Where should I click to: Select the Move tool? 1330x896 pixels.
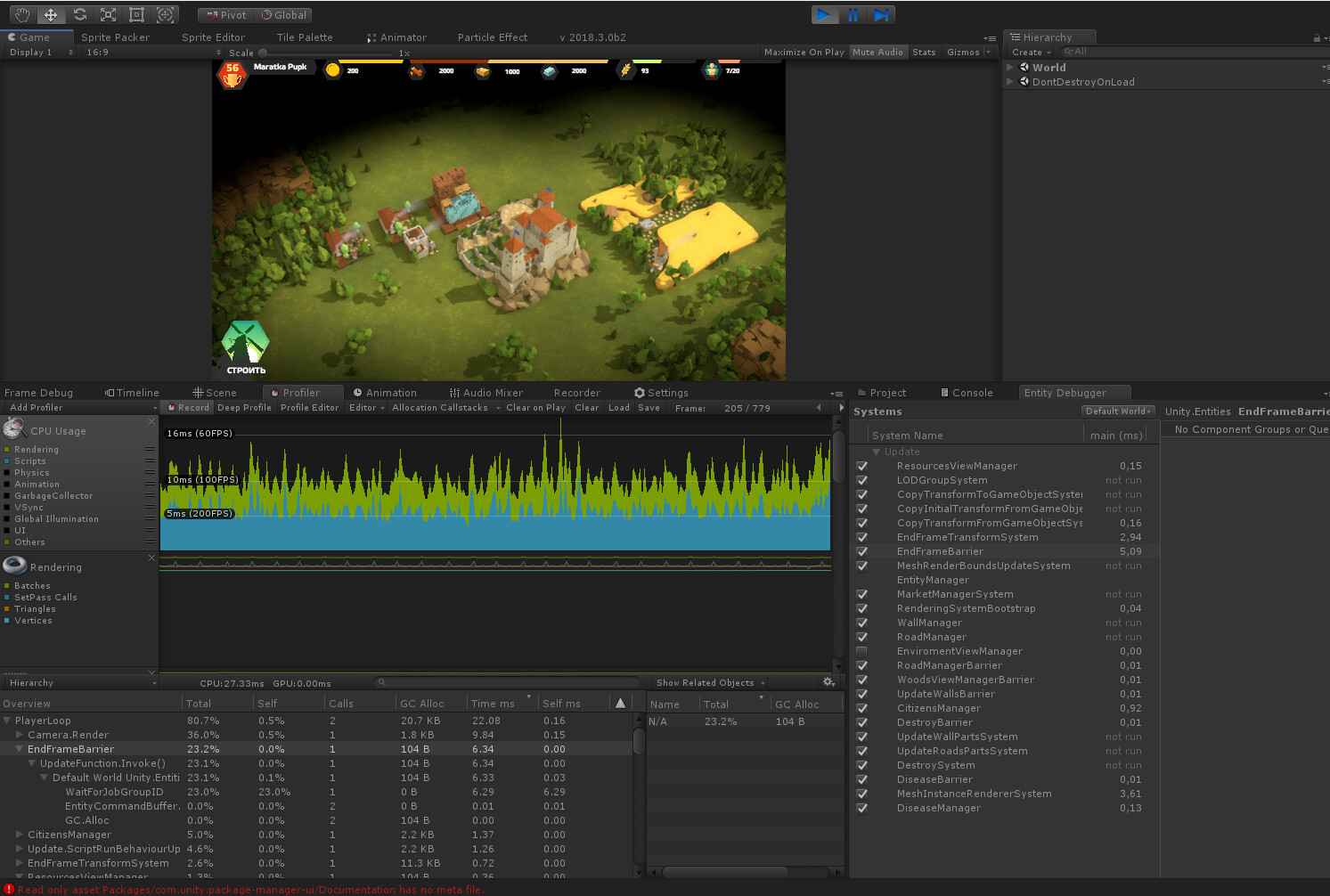[x=50, y=14]
